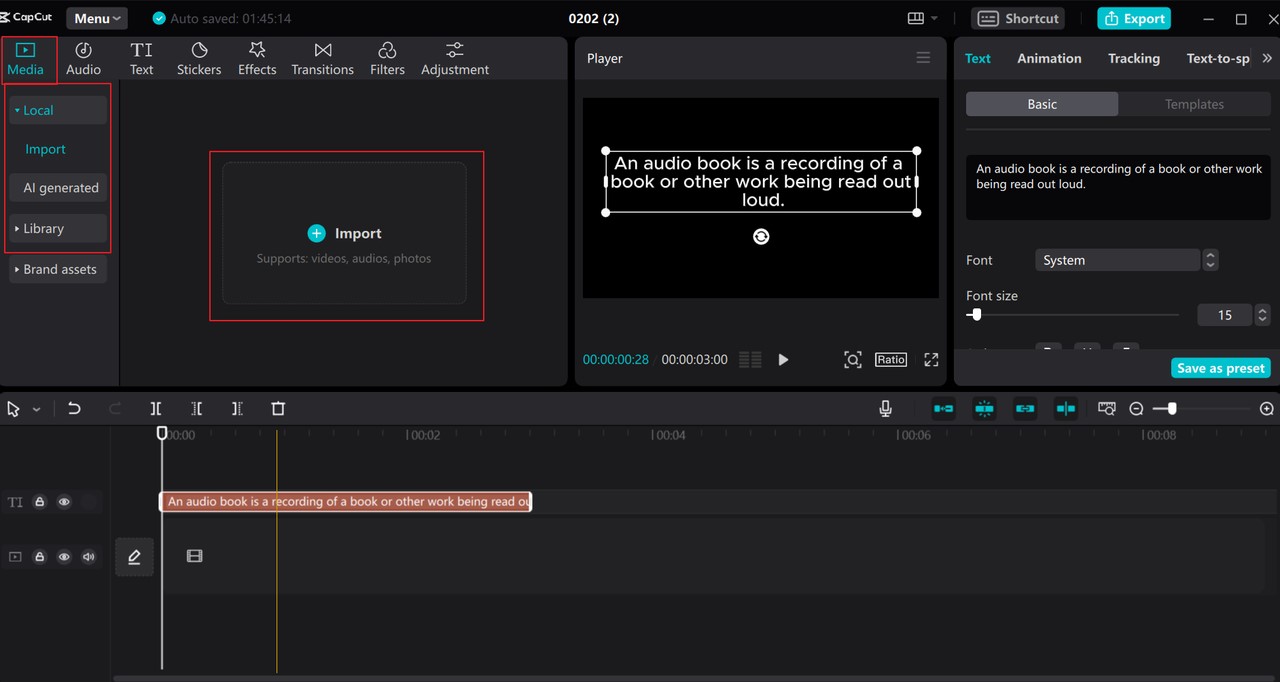Open the Transitions panel
1280x682 pixels.
(x=322, y=59)
